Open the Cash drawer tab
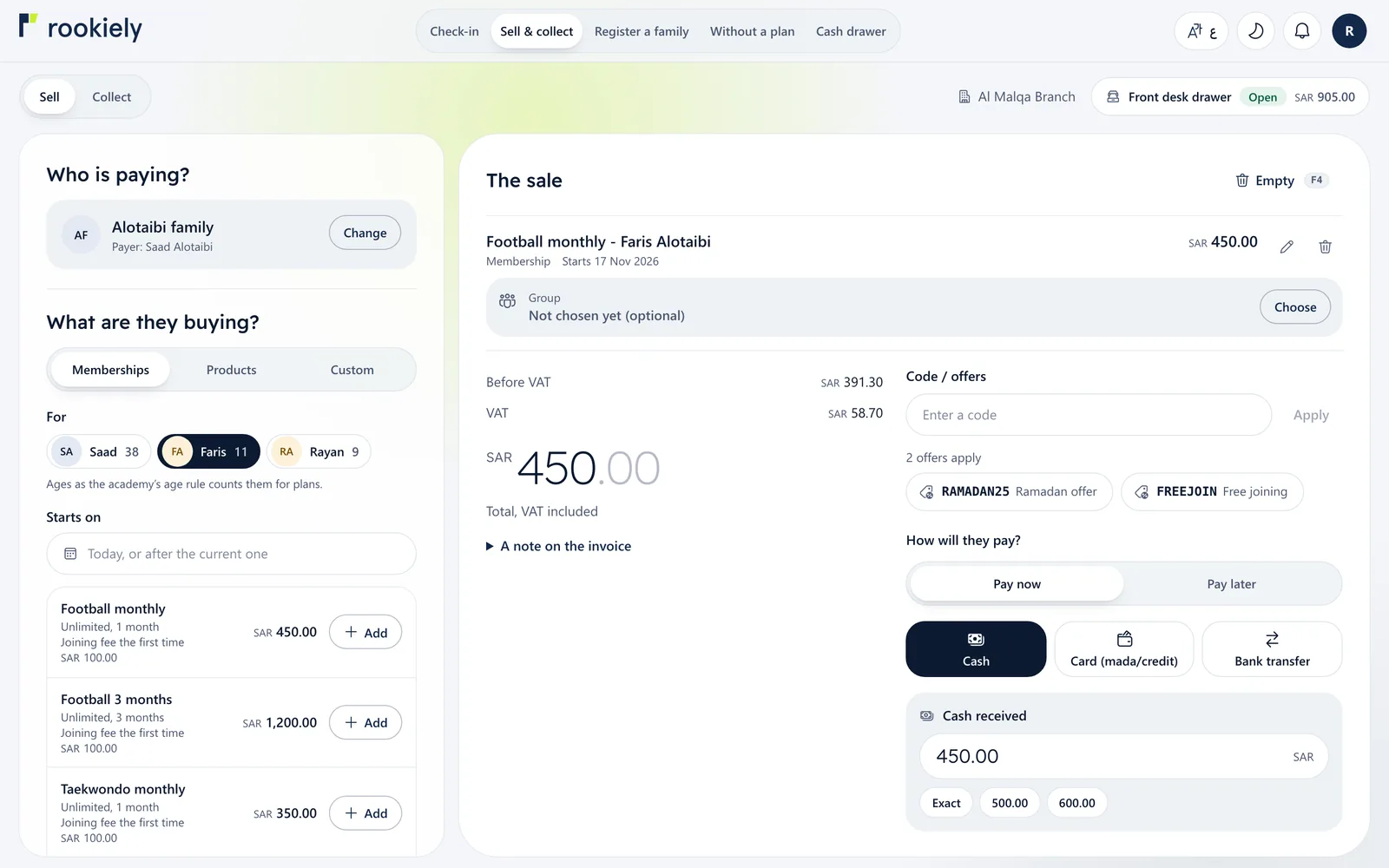 pos(851,31)
